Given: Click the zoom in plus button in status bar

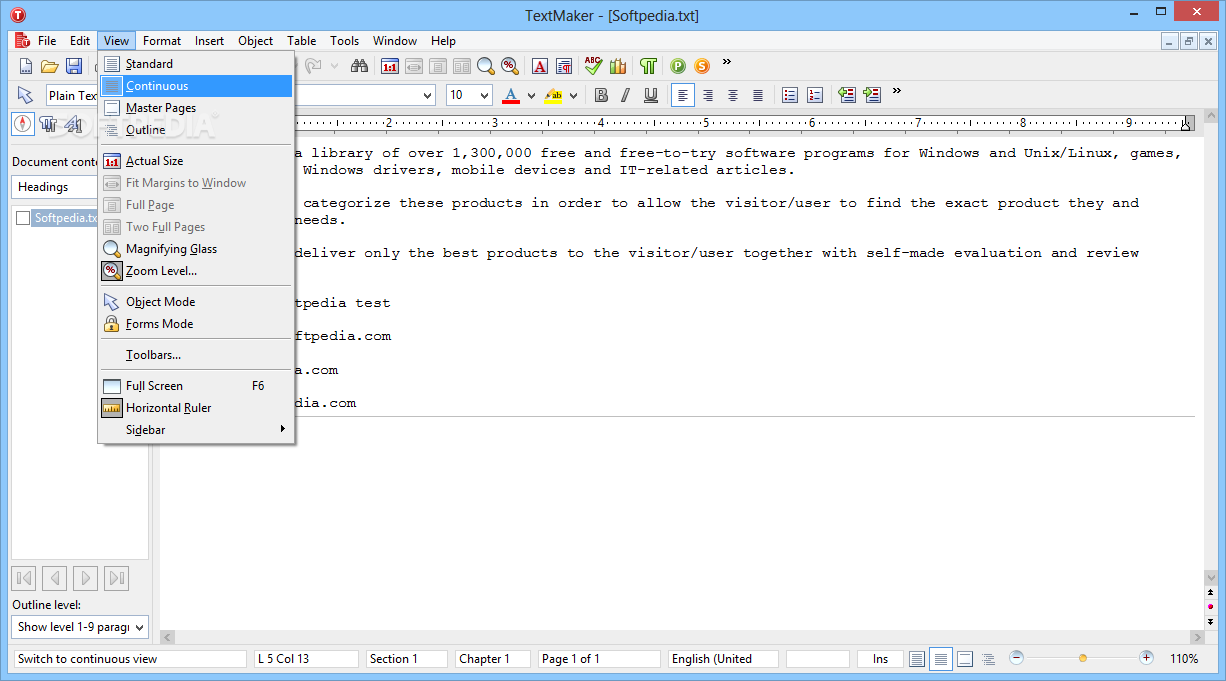Looking at the screenshot, I should [1146, 658].
